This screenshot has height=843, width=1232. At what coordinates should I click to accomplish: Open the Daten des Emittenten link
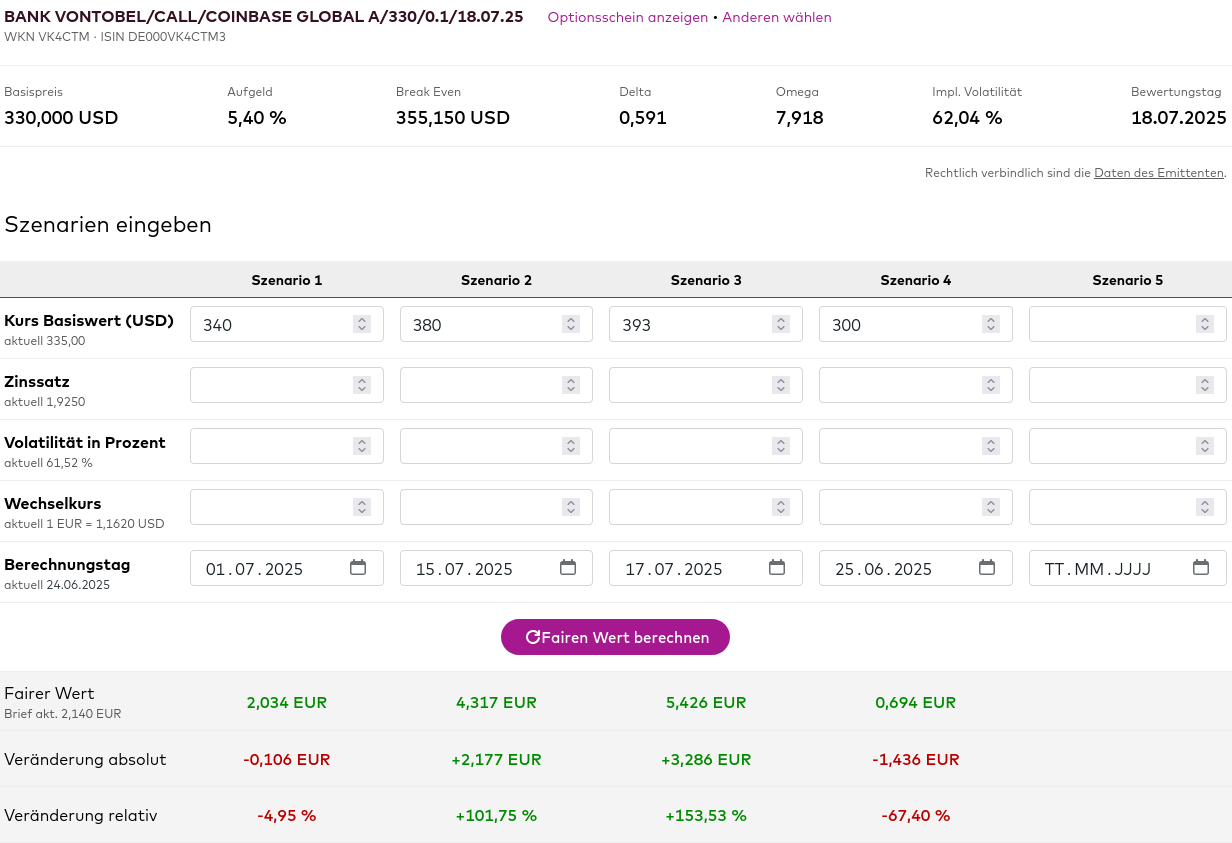(x=1158, y=173)
